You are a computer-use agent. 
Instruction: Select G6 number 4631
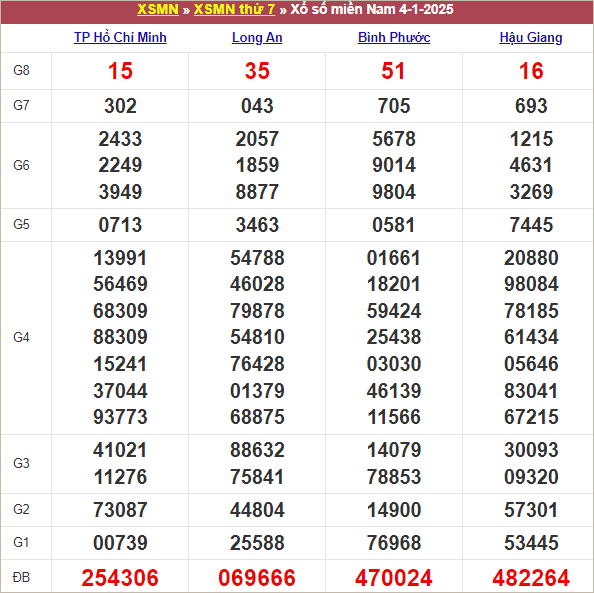tap(531, 165)
